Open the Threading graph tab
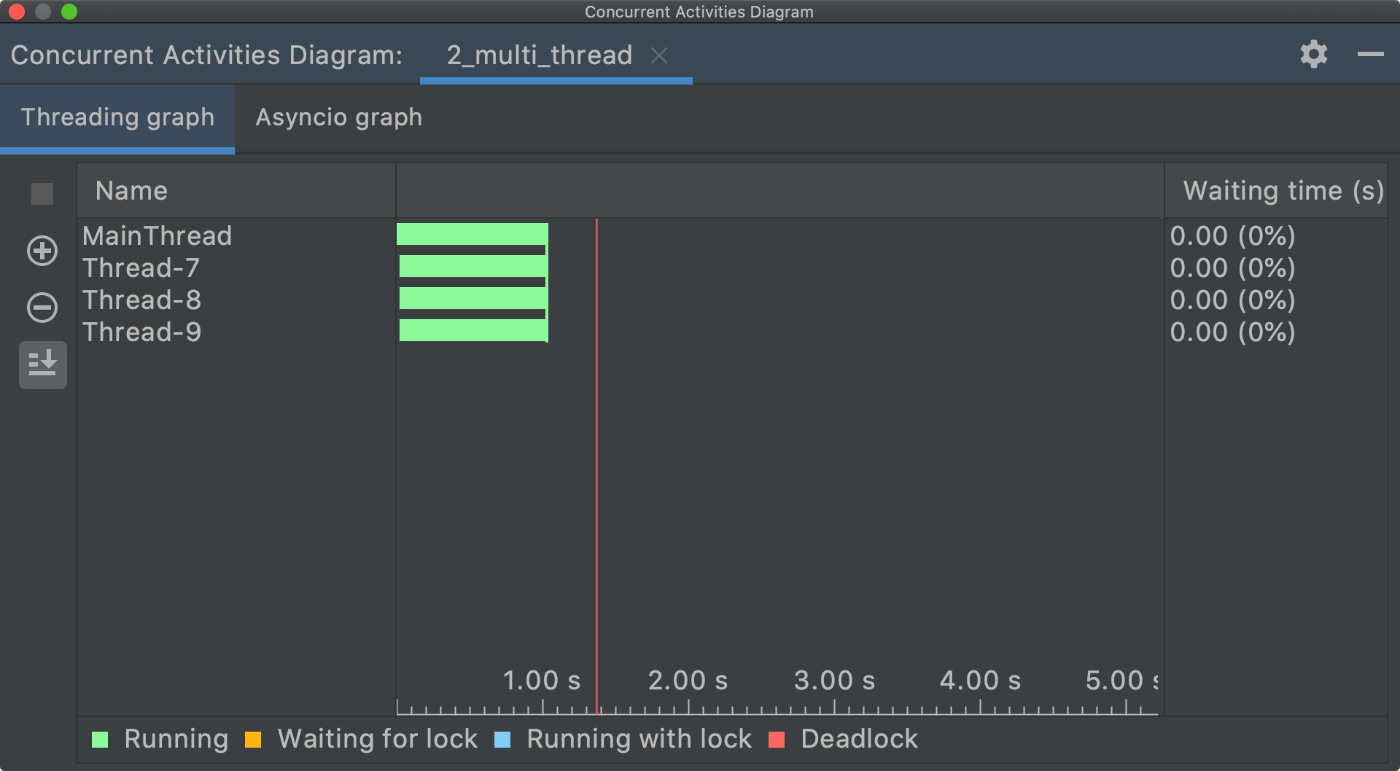The image size is (1400, 771). (118, 117)
